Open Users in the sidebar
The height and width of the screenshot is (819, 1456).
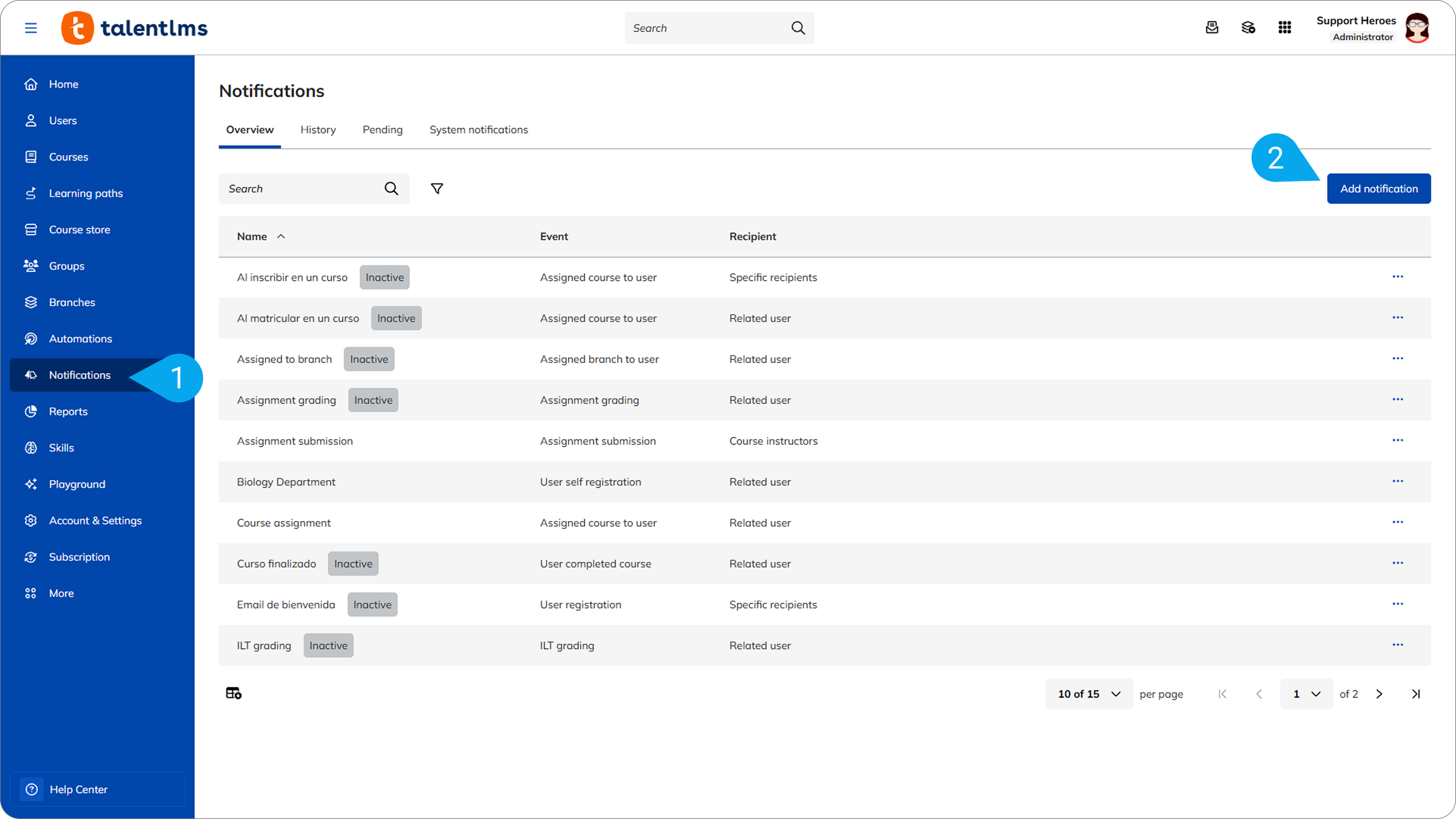click(x=97, y=120)
